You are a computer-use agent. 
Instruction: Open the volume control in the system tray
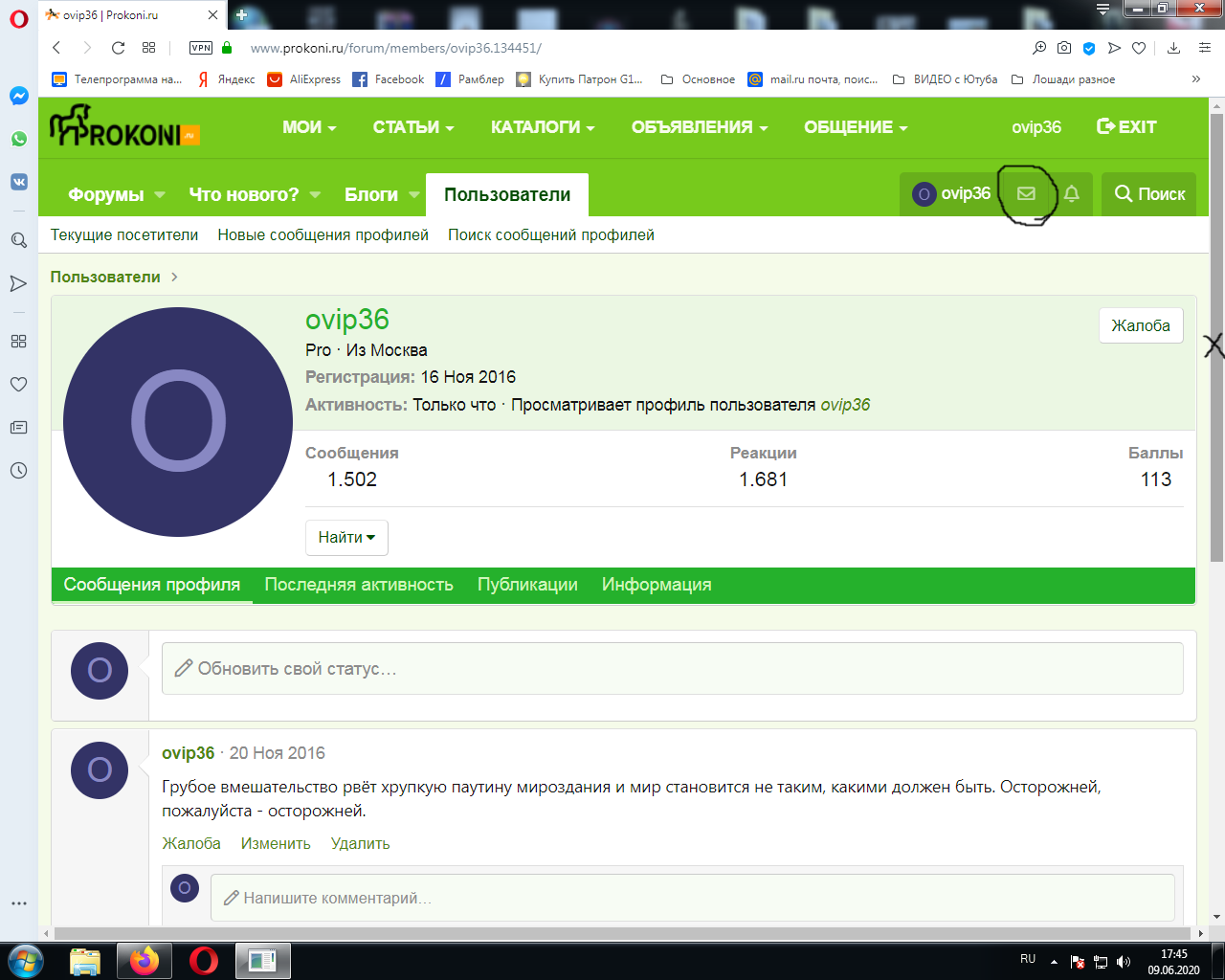pos(1124,961)
